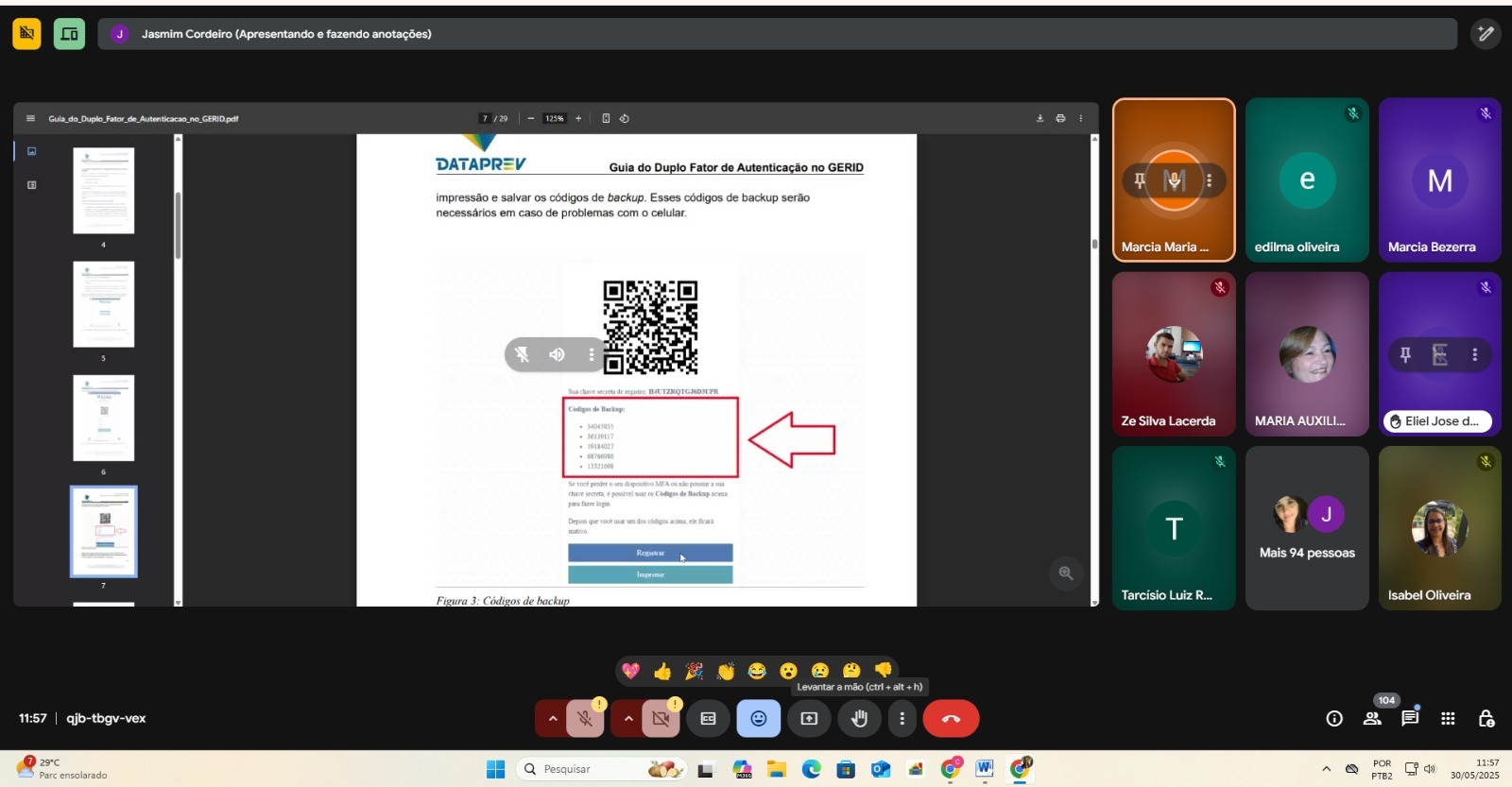Open the share screen (present now) button
Viewport: 1512px width, 787px height.
(x=809, y=719)
